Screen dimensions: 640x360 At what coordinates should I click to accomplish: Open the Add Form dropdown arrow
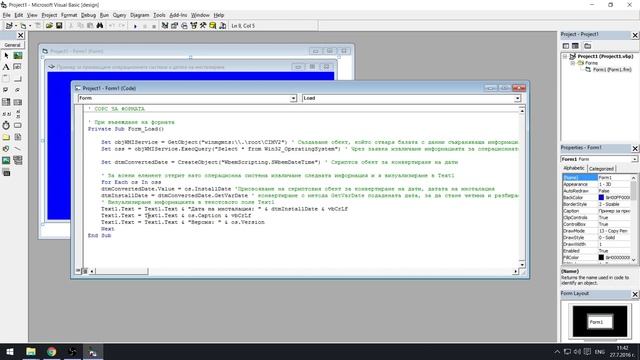(x=30, y=26)
